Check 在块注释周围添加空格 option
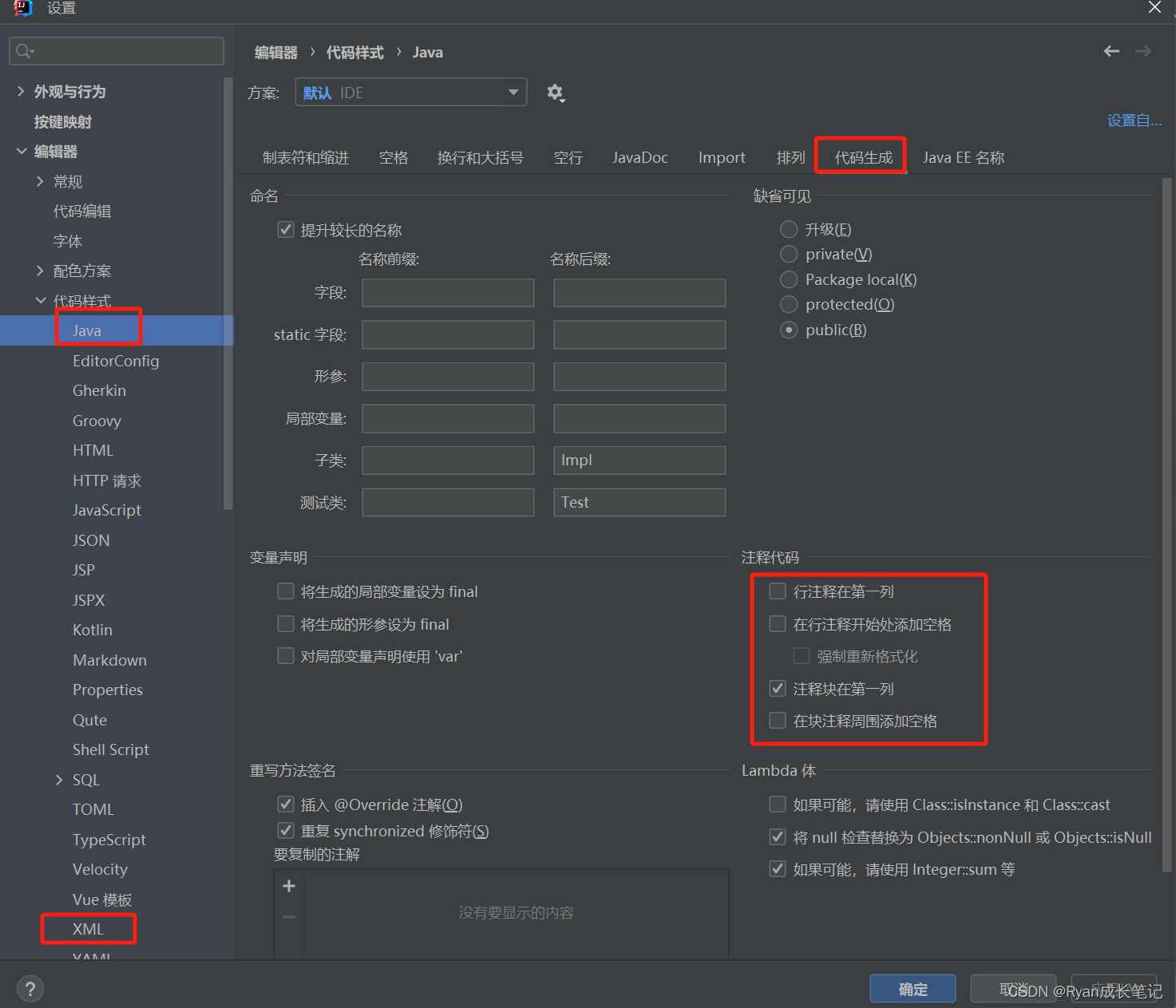 coord(778,721)
